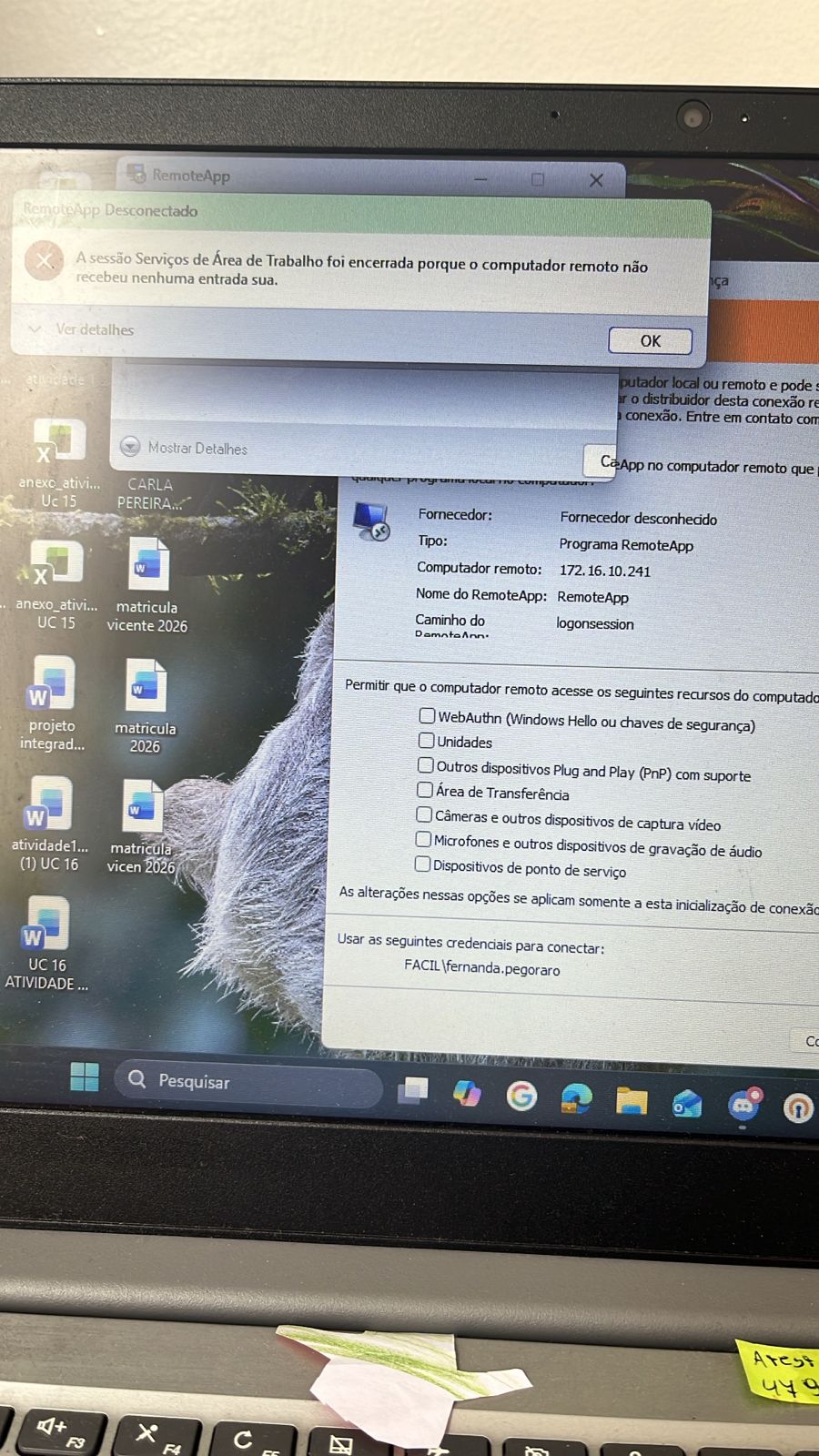Click the red error icon in dialog
The height and width of the screenshot is (1456, 819).
44,262
